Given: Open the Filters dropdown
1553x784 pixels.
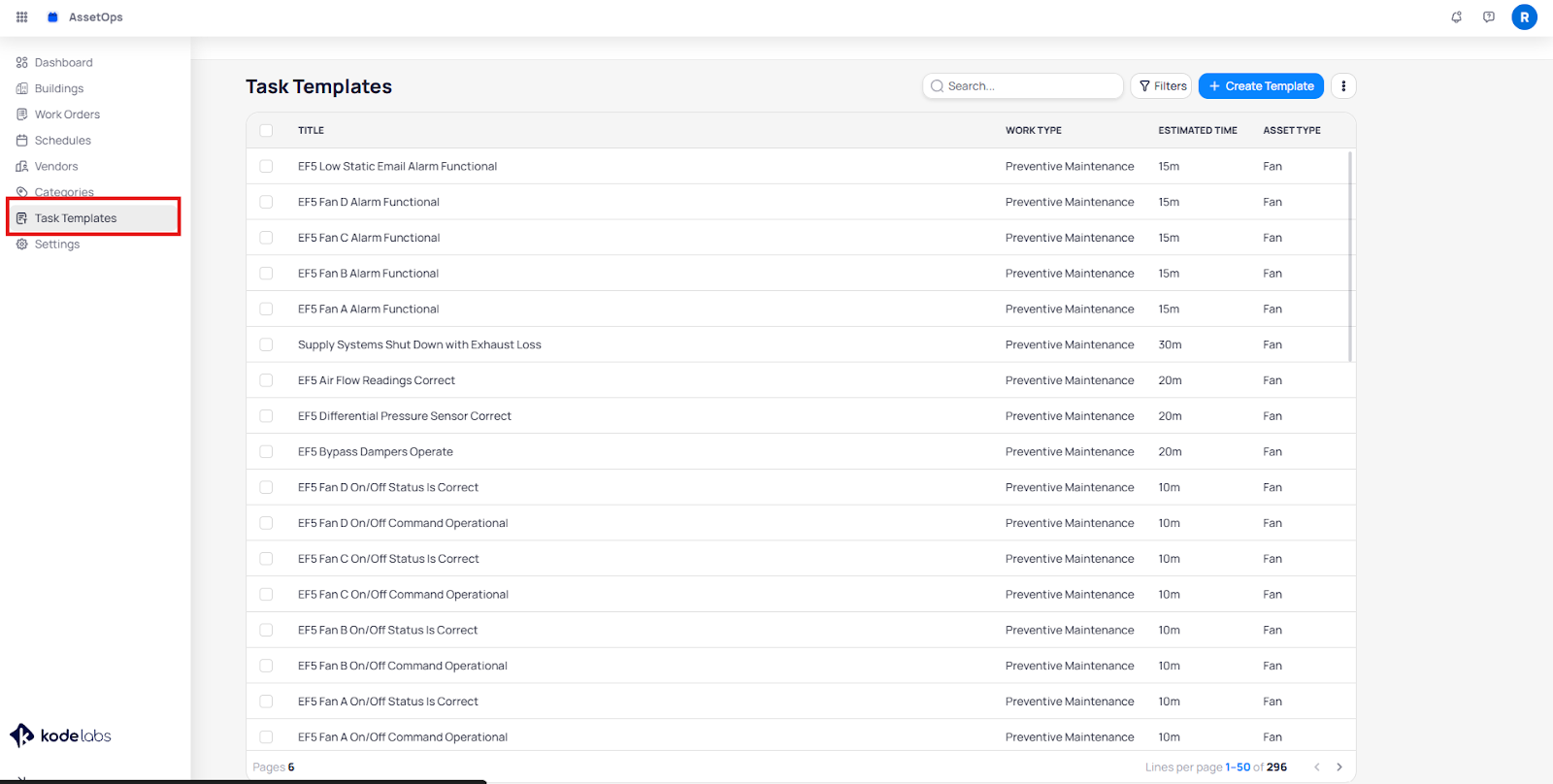Looking at the screenshot, I should point(1161,86).
